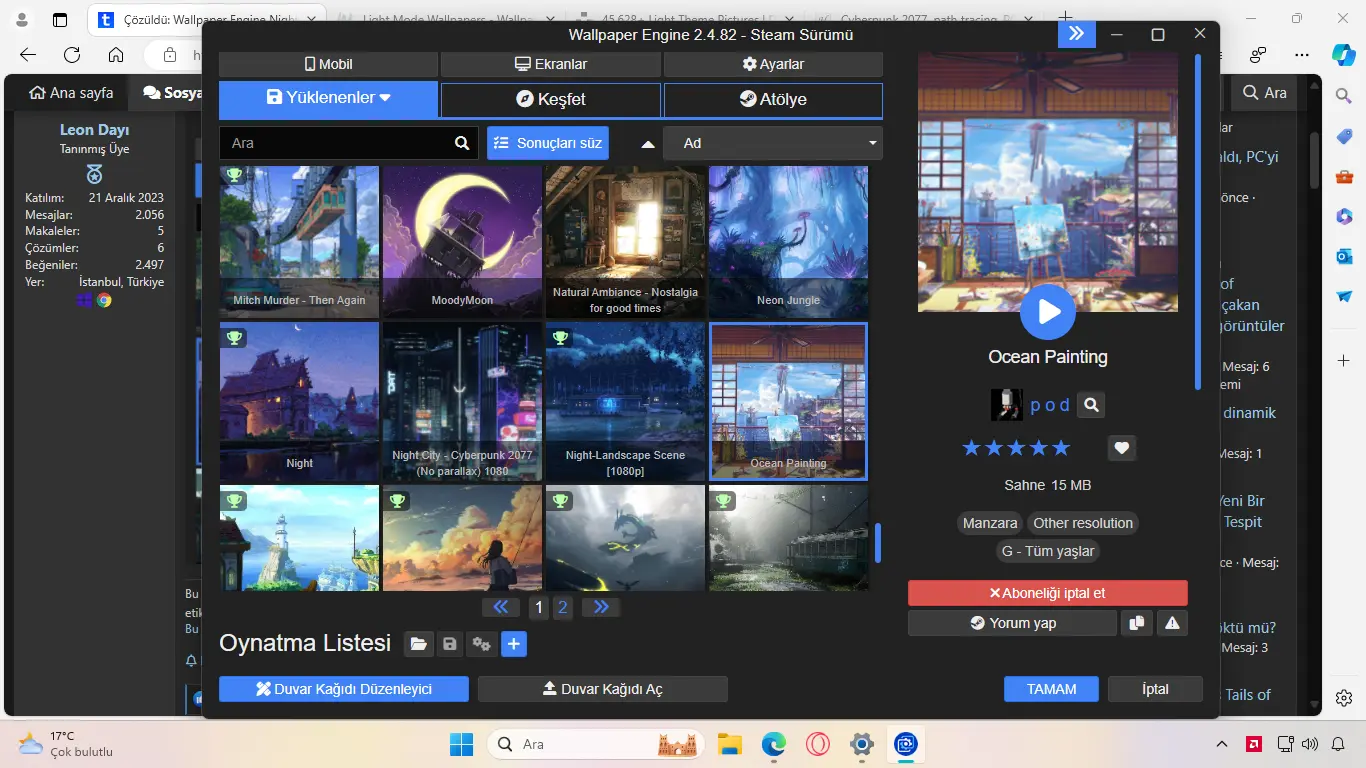
Task: Collapse side panel with the double-arrow button
Action: [1076, 34]
